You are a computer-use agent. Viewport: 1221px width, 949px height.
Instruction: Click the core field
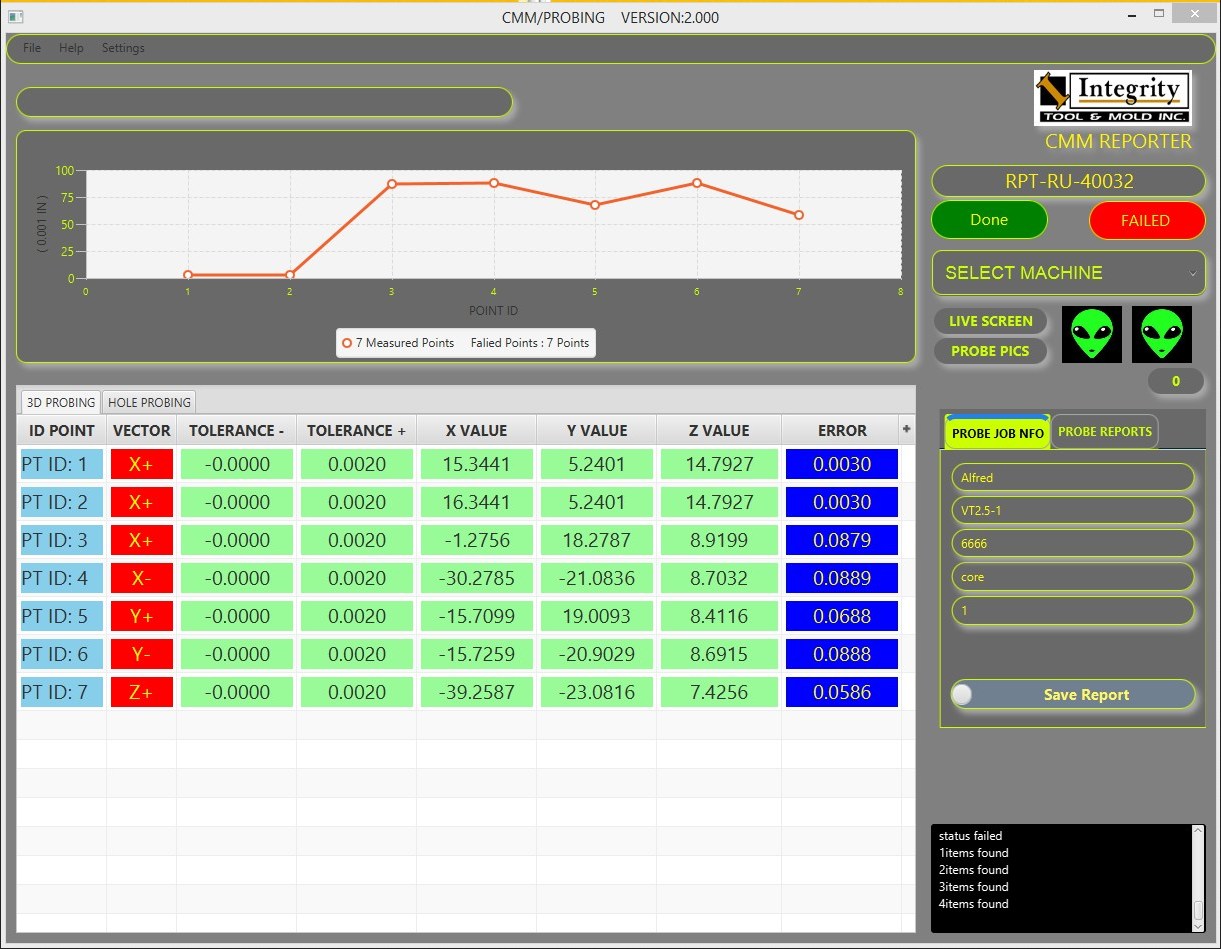point(1073,577)
